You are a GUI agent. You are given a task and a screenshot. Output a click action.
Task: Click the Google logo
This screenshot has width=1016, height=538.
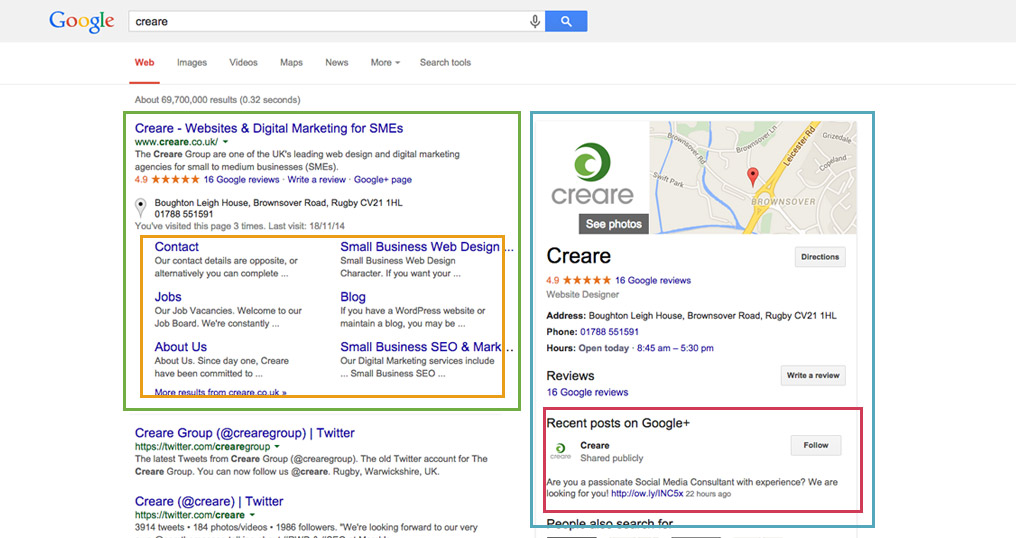tap(82, 21)
